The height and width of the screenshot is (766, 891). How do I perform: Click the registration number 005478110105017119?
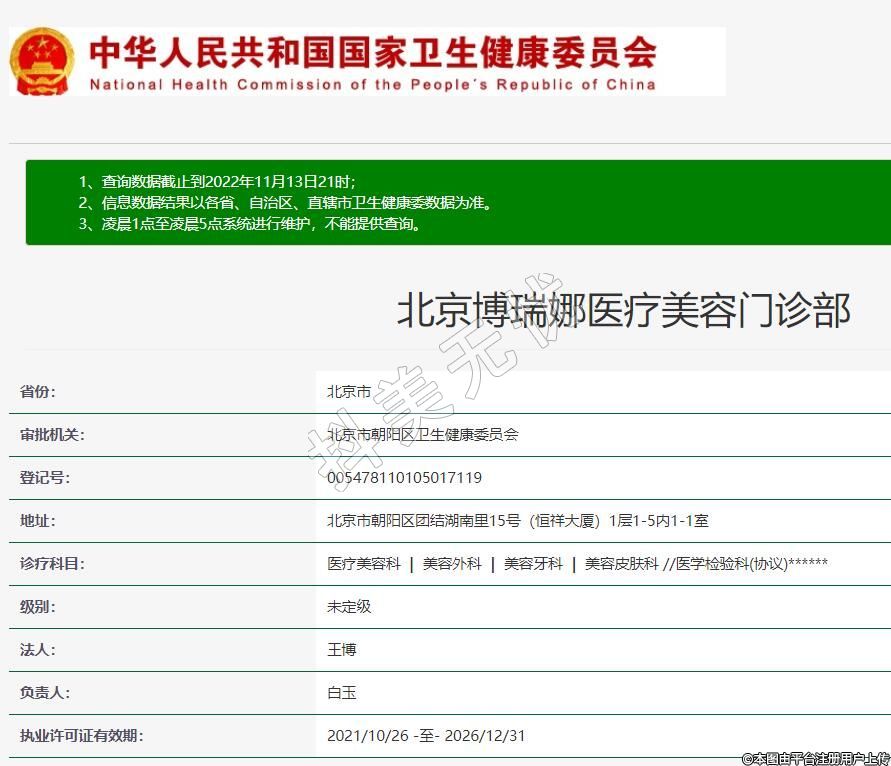(x=404, y=478)
